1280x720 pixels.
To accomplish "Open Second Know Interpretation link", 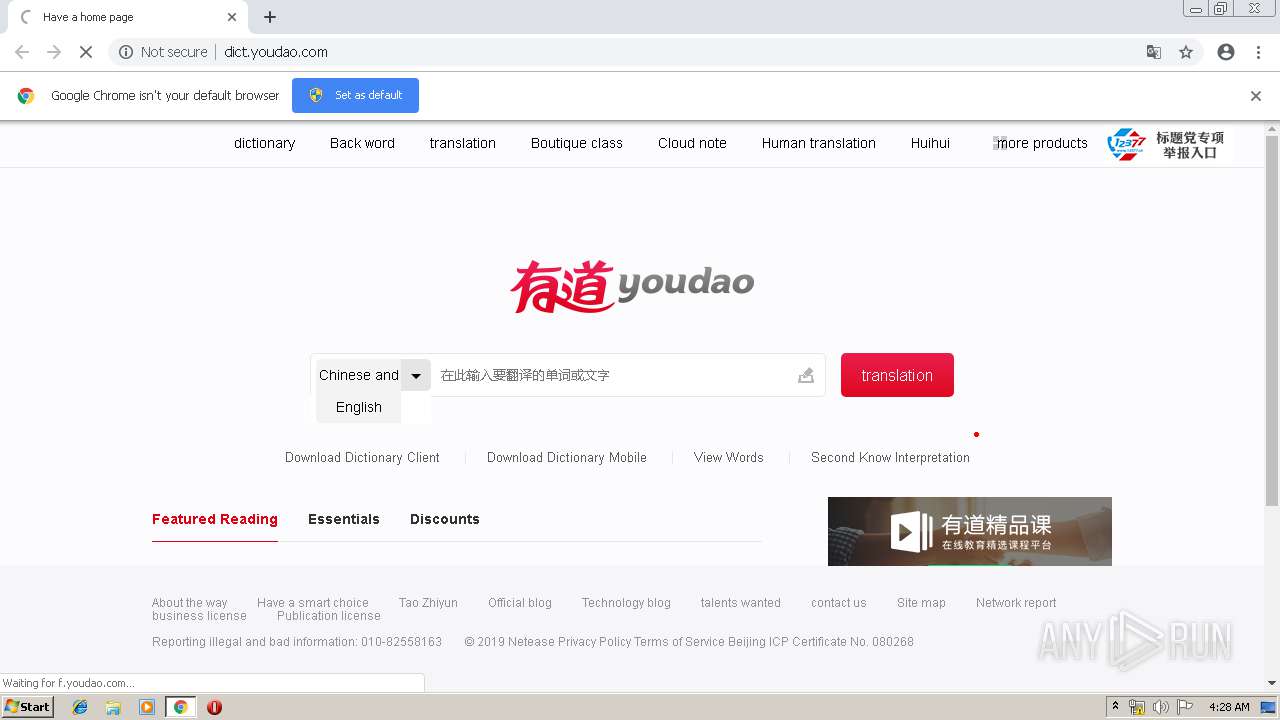I will pos(890,457).
